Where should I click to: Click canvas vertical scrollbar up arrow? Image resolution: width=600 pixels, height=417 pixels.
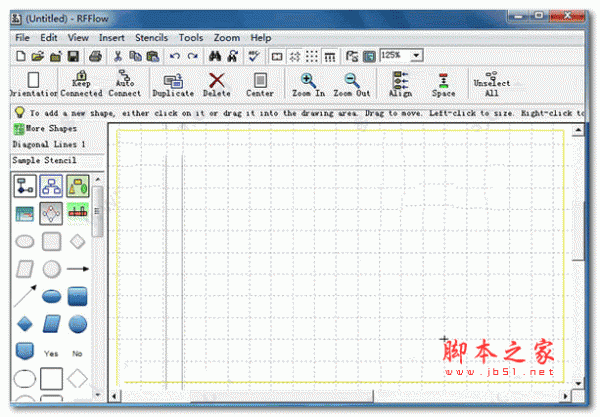[578, 130]
